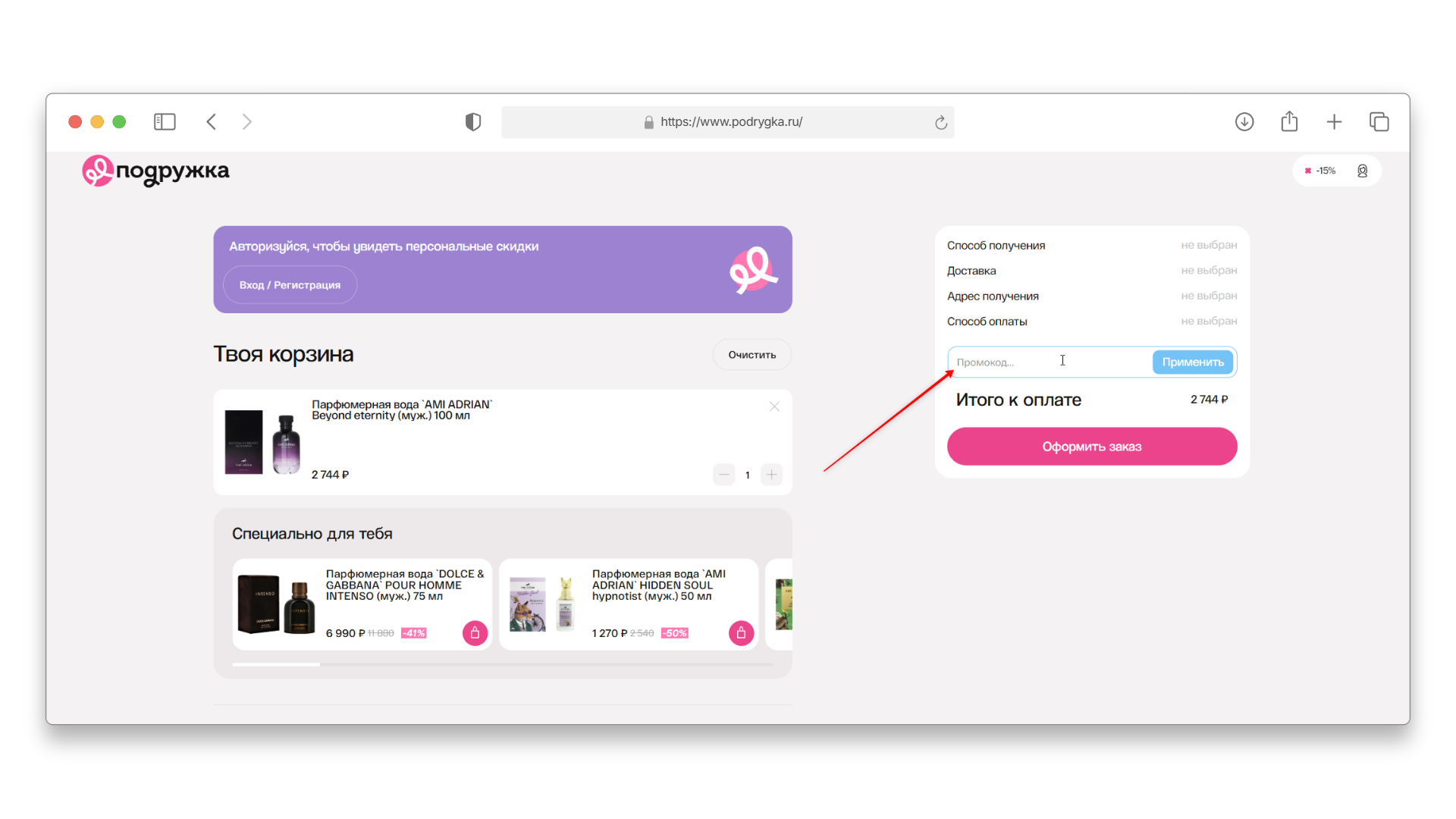The width and height of the screenshot is (1456, 819).
Task: Open the privacy shield report icon
Action: [x=473, y=121]
